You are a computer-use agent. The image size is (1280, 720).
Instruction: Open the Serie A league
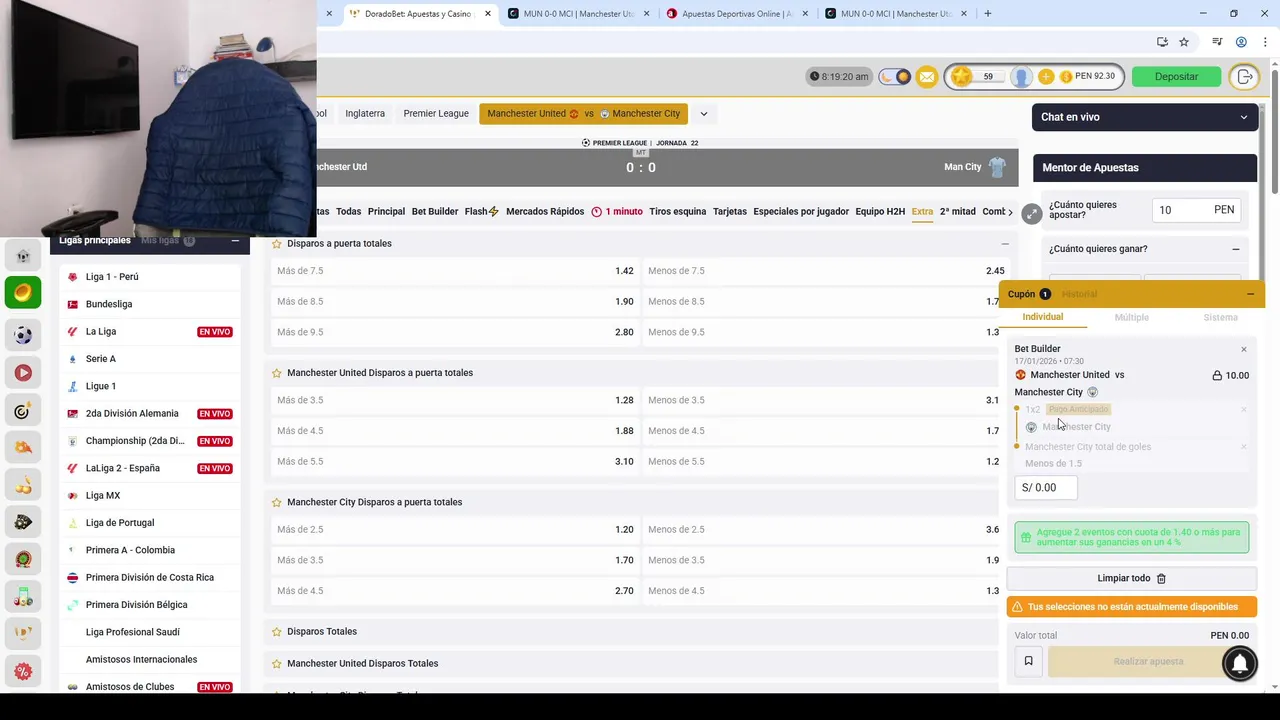(150, 359)
